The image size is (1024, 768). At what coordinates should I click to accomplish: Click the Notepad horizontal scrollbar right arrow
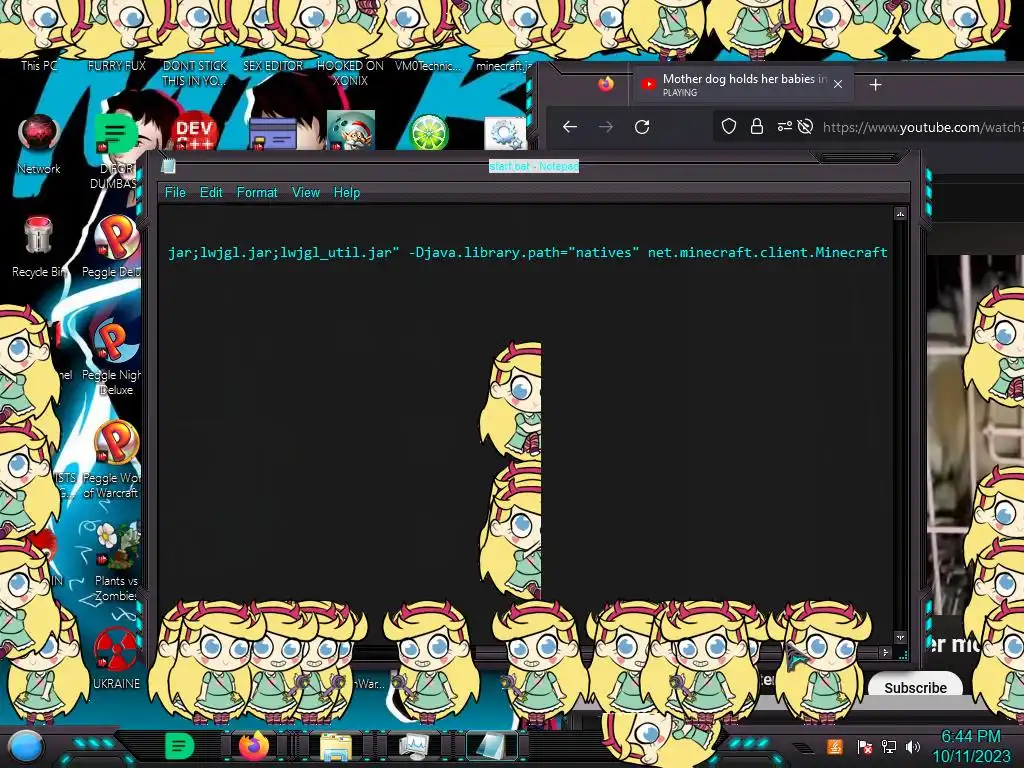pyautogui.click(x=885, y=652)
